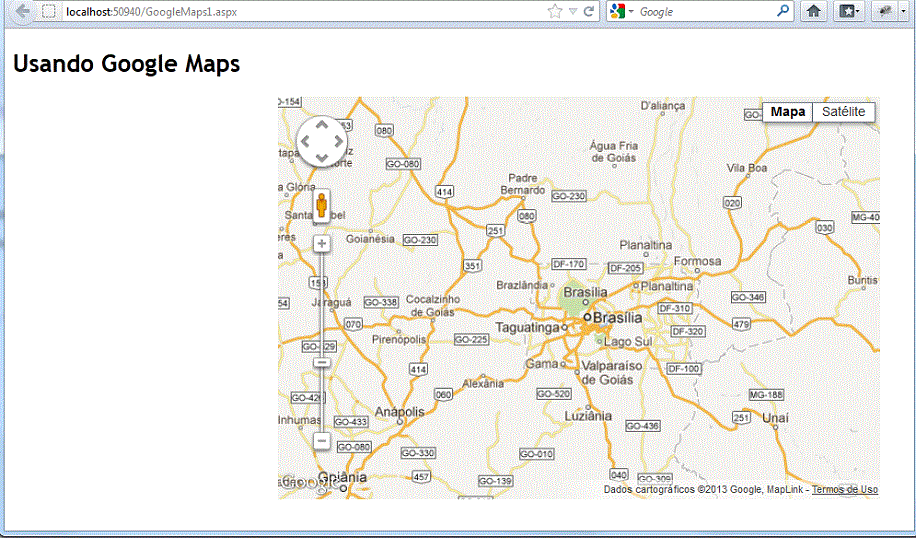916x538 pixels.
Task: Click the map zoom slider handle
Action: pos(322,362)
